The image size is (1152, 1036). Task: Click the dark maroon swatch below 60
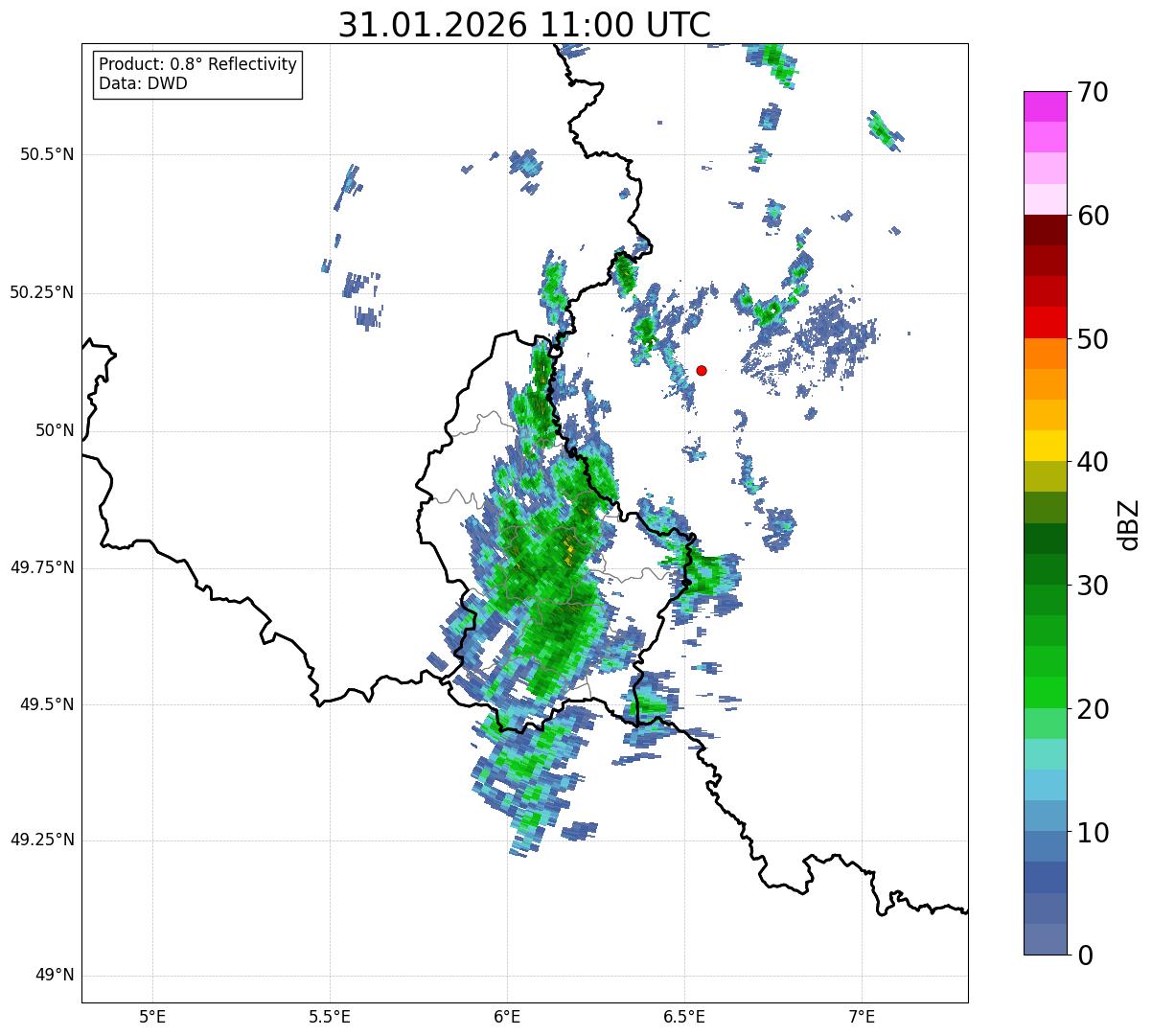(1045, 230)
